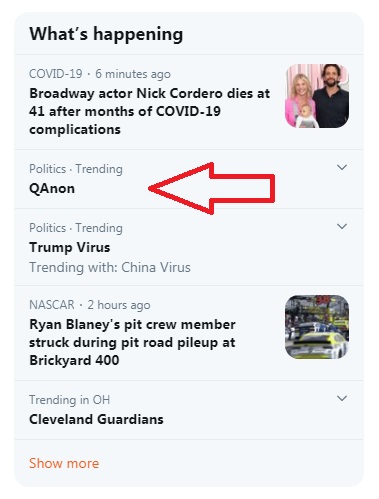Open the Nick Cordero family photo thumbnail
This screenshot has height=499, width=379.
[x=317, y=96]
